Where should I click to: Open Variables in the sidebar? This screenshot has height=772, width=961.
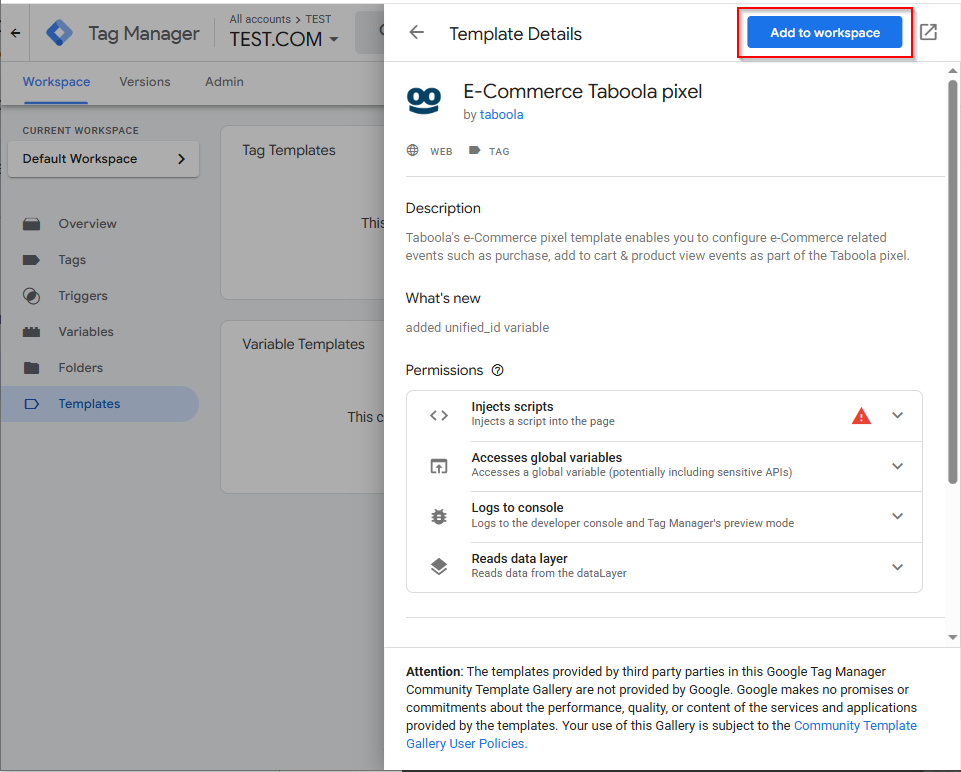point(86,331)
